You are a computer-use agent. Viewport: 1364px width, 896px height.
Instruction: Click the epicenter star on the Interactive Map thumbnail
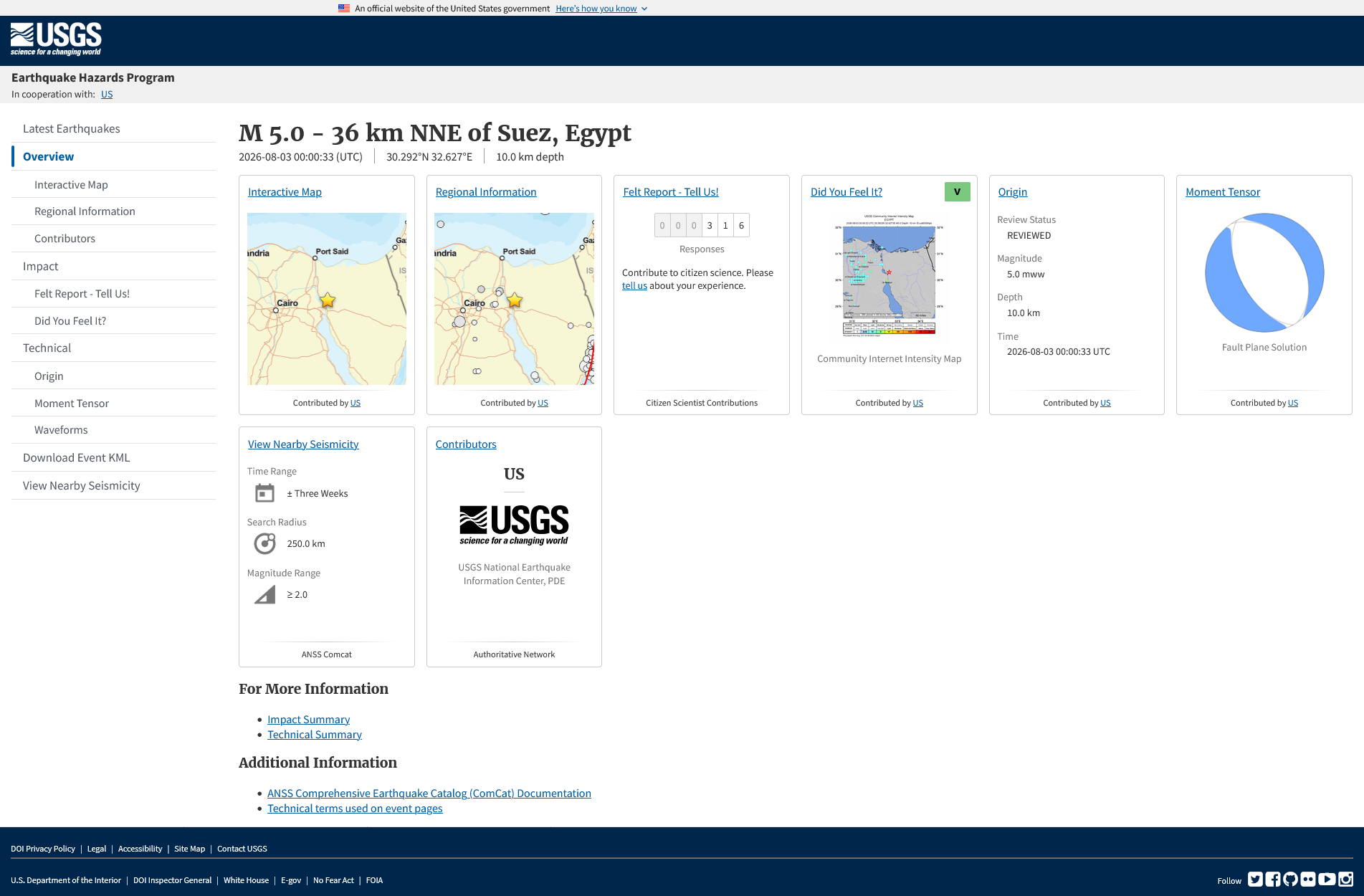click(328, 300)
